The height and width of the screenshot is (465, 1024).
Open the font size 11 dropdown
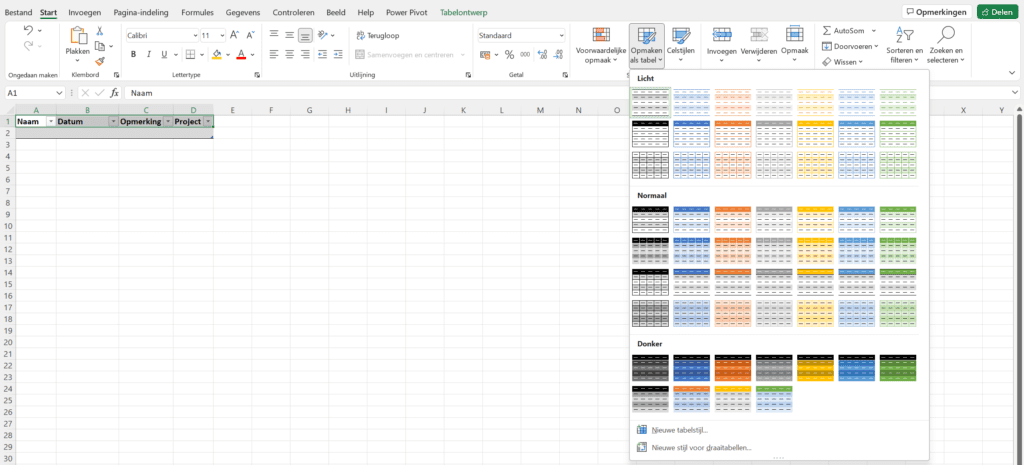[x=222, y=35]
